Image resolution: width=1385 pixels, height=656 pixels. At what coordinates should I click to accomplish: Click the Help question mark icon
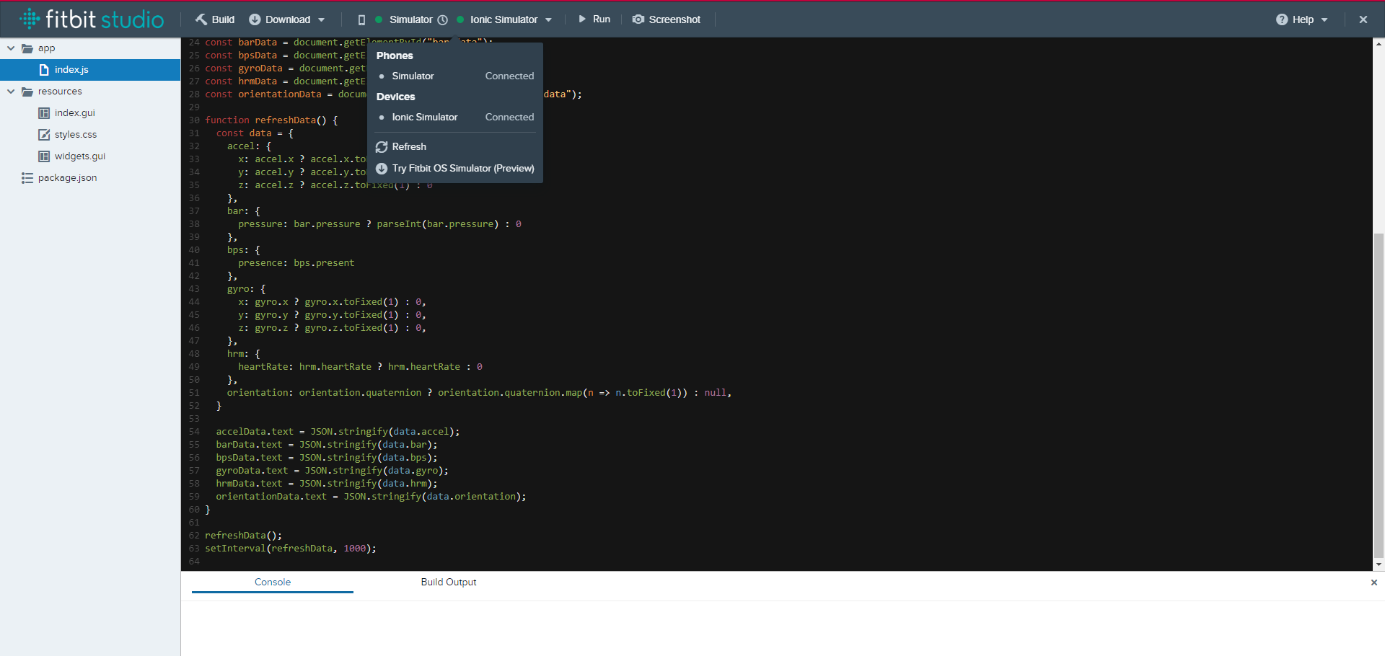pos(1281,20)
